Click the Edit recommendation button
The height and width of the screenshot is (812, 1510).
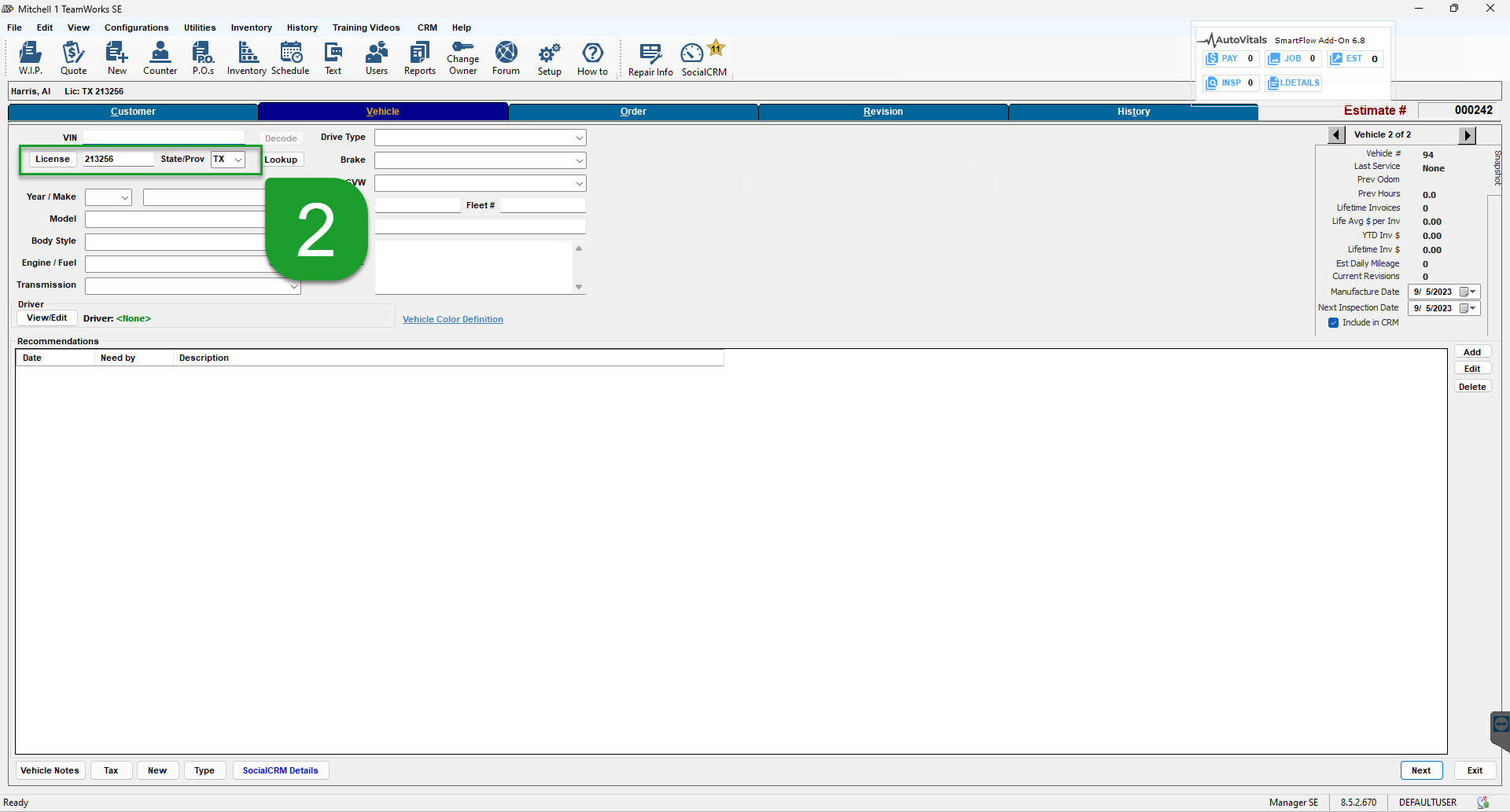(1472, 369)
